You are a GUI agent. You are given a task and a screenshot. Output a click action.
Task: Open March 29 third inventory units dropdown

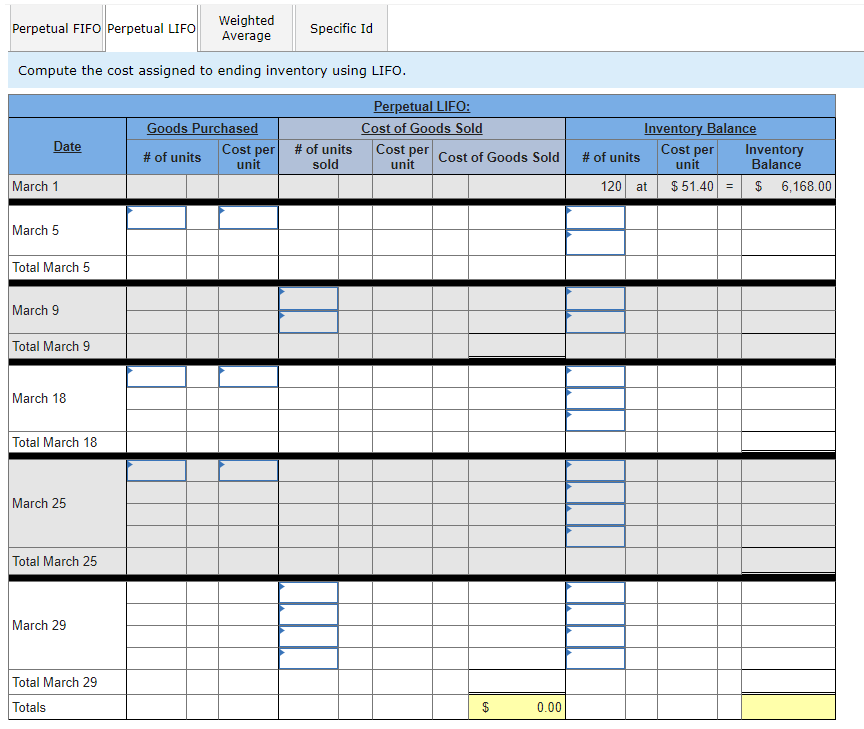coord(596,636)
